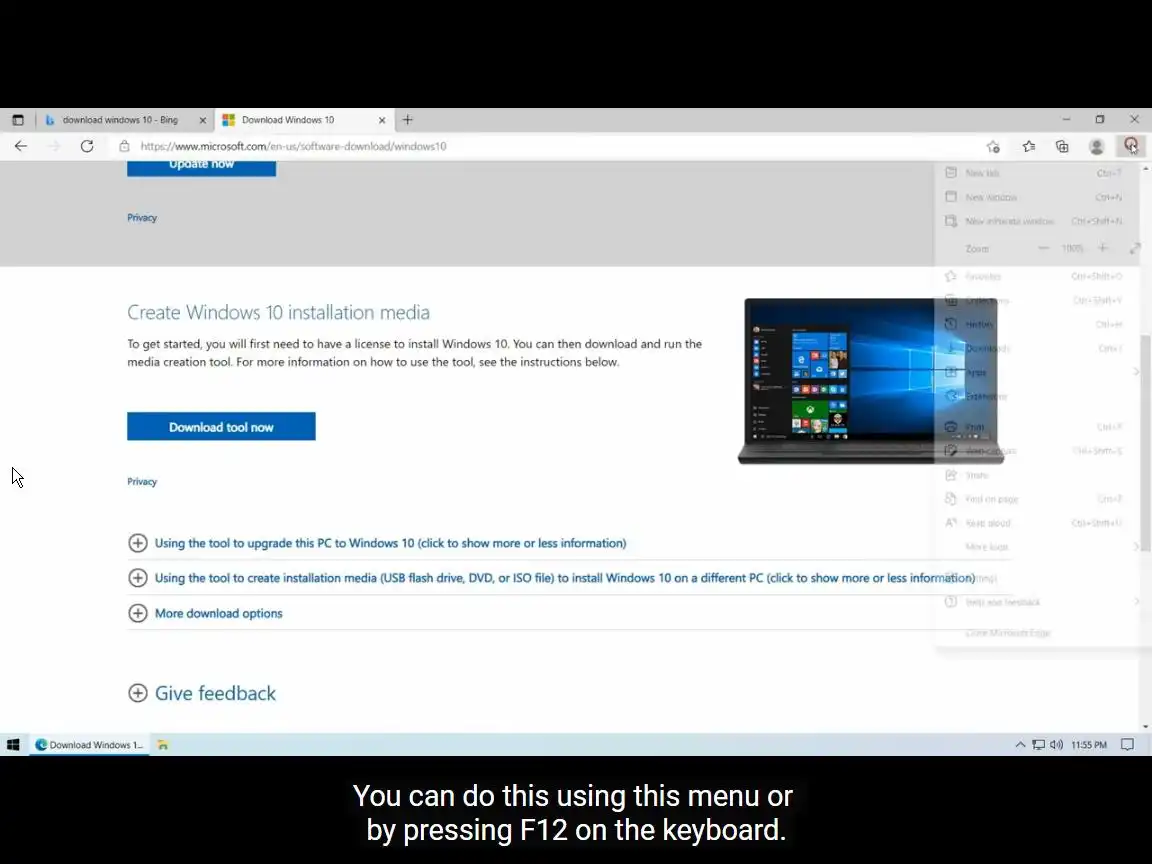
Task: Open the Favorites toolbar icon
Action: (x=1029, y=146)
